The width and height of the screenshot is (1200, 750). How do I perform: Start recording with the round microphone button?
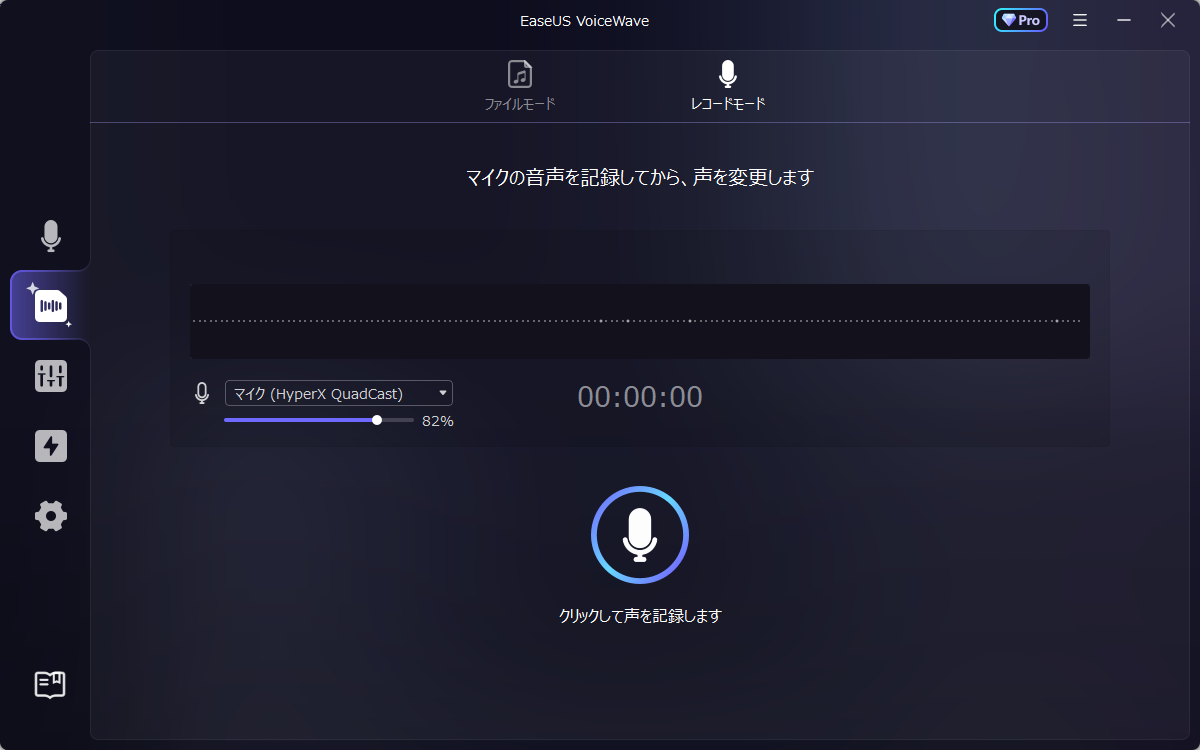tap(640, 535)
